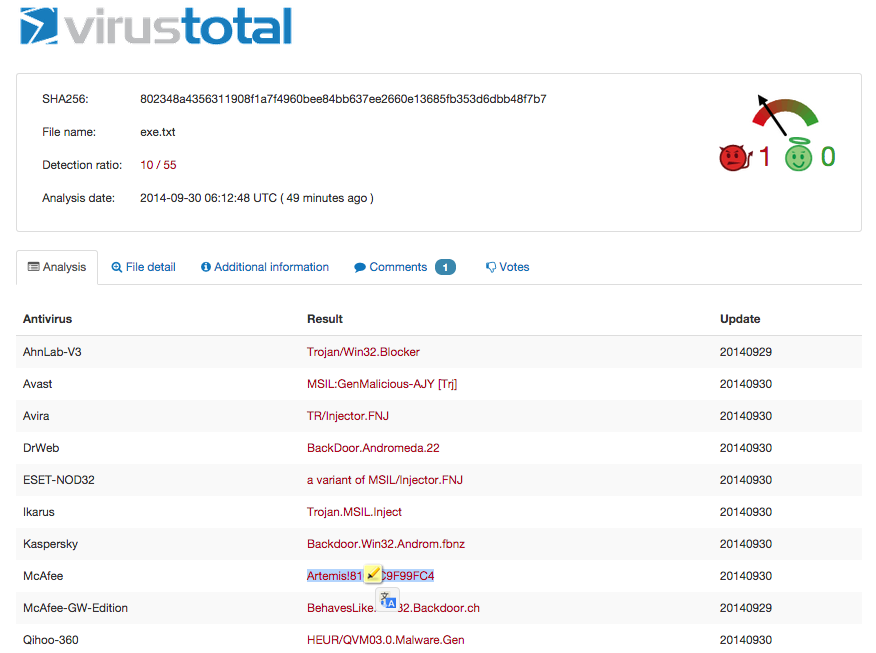Switch to the File detail tab
The height and width of the screenshot is (653, 876).
tap(144, 267)
